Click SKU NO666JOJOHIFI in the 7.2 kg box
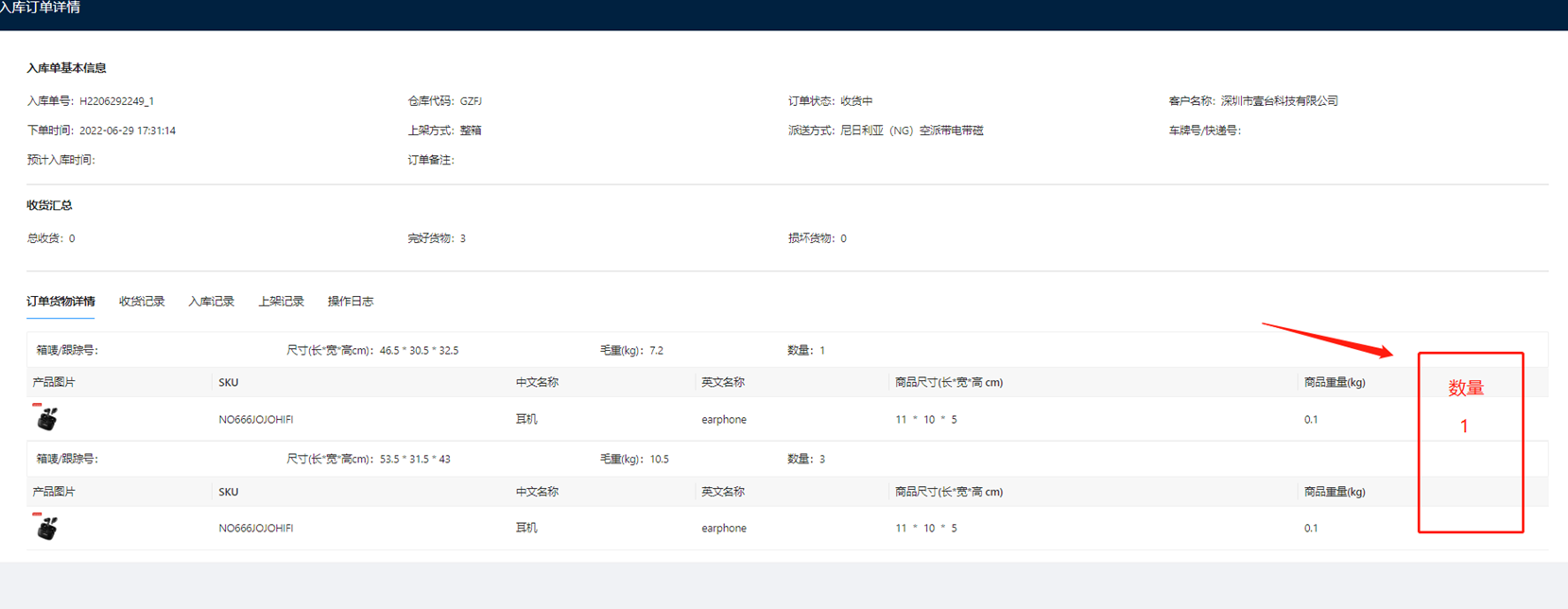The image size is (1568, 609). pyautogui.click(x=255, y=420)
